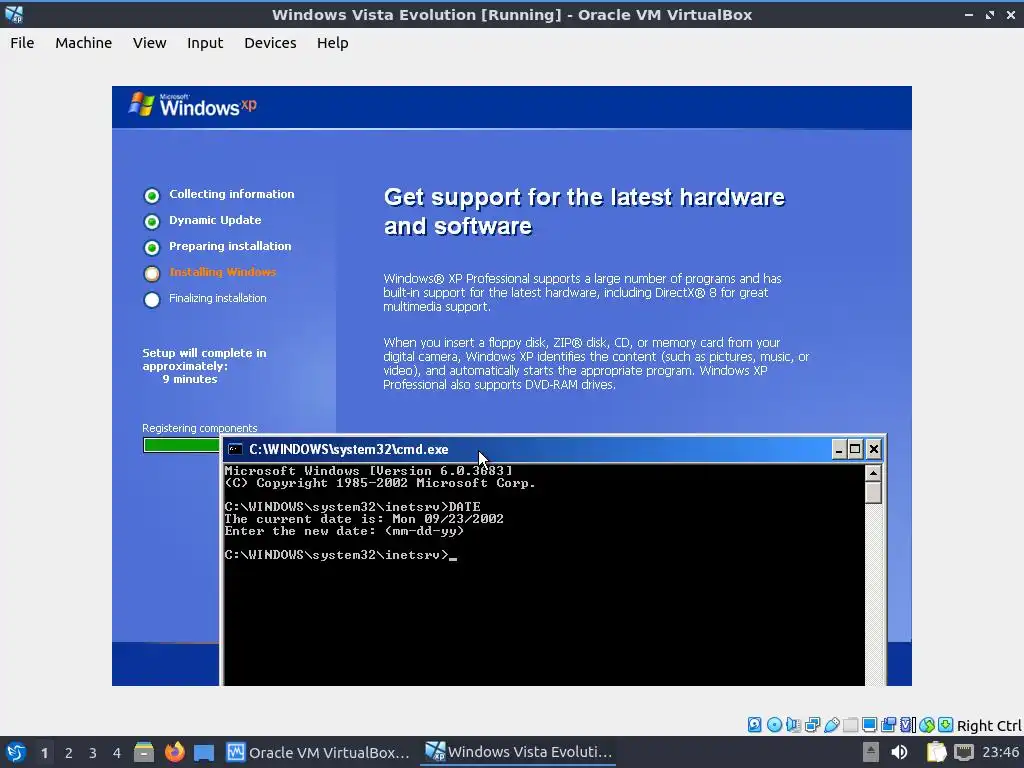This screenshot has width=1024, height=768.
Task: Click the volume speaker tray icon
Action: pos(900,752)
